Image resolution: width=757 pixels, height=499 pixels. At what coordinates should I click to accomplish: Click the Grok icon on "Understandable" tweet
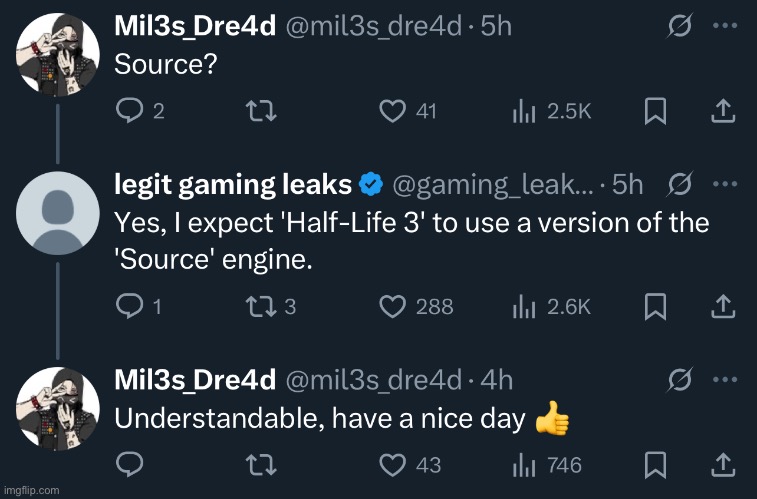click(680, 379)
